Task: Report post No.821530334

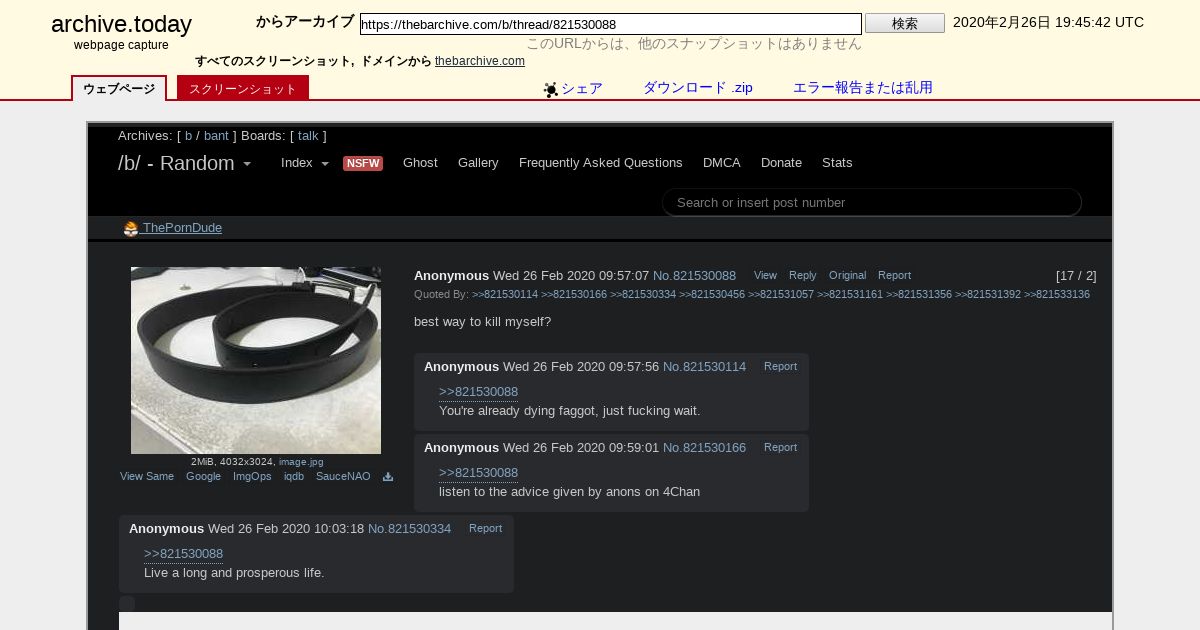Action: point(485,529)
